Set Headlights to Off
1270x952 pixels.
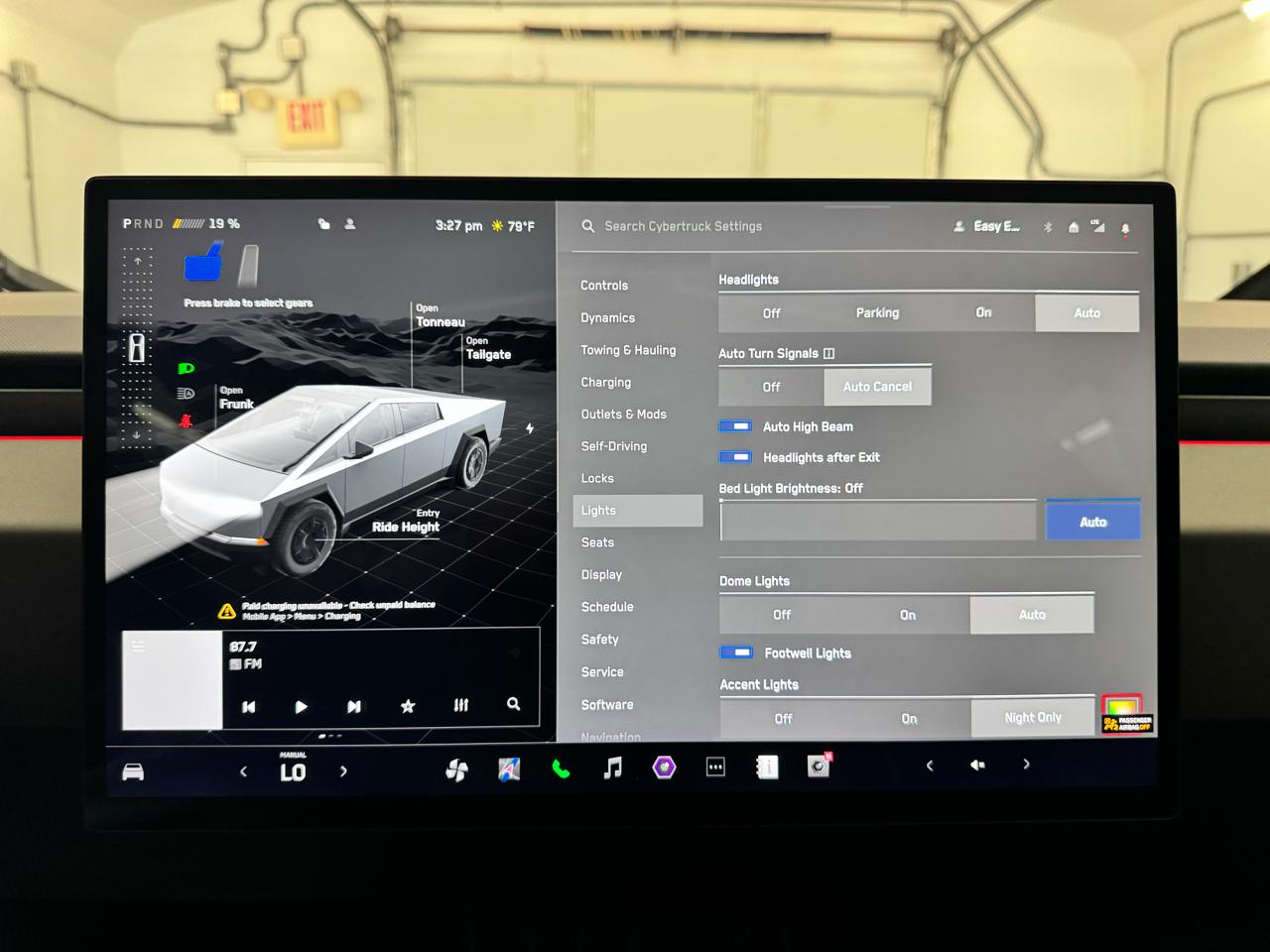click(772, 313)
